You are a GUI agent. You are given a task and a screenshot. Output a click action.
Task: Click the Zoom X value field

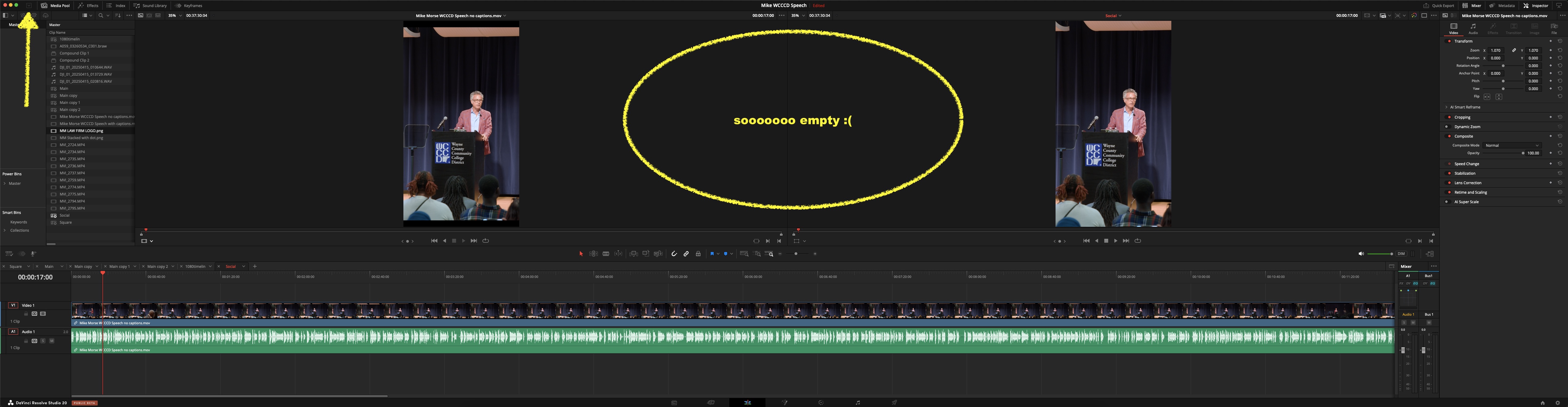(x=1496, y=51)
